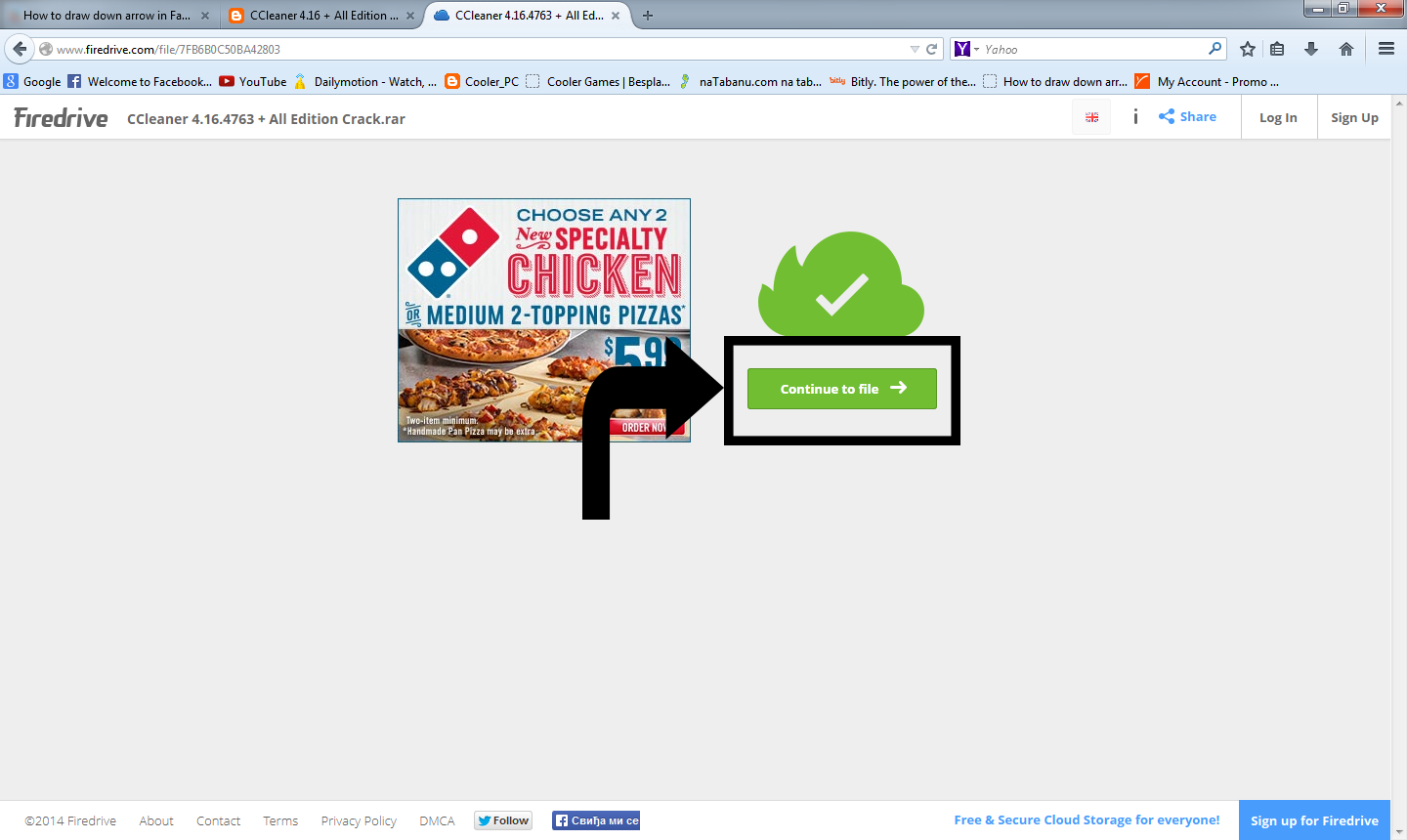Open the DMCA footer link
Image resolution: width=1407 pixels, height=840 pixels.
tap(437, 821)
